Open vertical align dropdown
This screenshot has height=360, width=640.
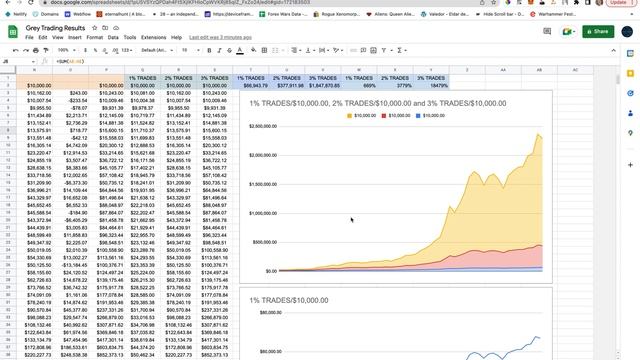(310, 50)
